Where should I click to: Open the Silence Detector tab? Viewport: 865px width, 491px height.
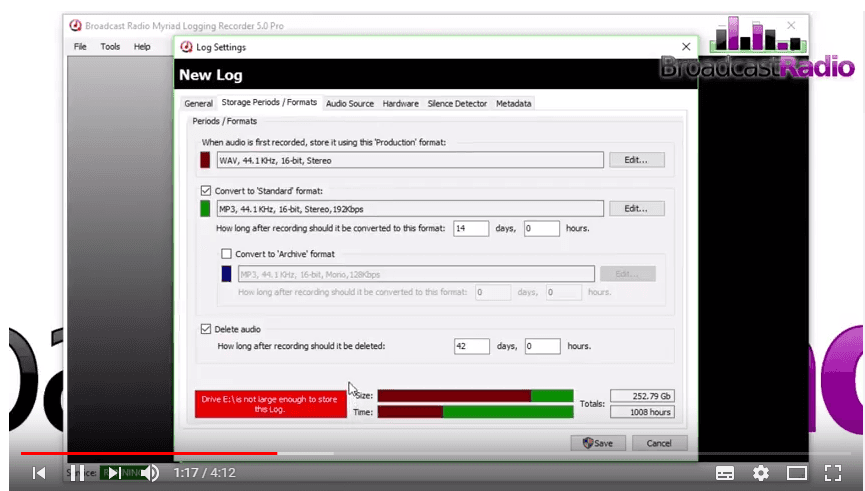[457, 103]
